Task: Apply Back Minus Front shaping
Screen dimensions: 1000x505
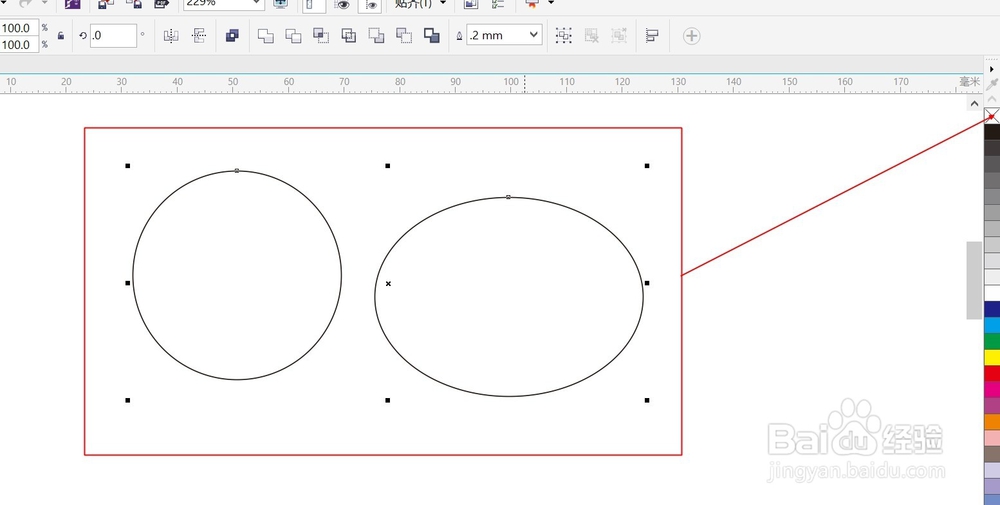Action: point(404,36)
